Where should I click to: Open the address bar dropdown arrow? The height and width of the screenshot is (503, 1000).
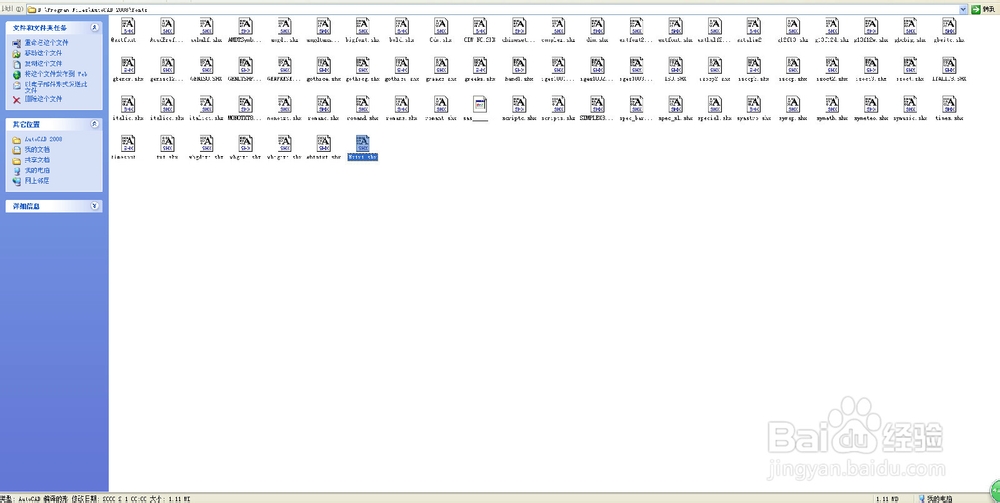(963, 10)
